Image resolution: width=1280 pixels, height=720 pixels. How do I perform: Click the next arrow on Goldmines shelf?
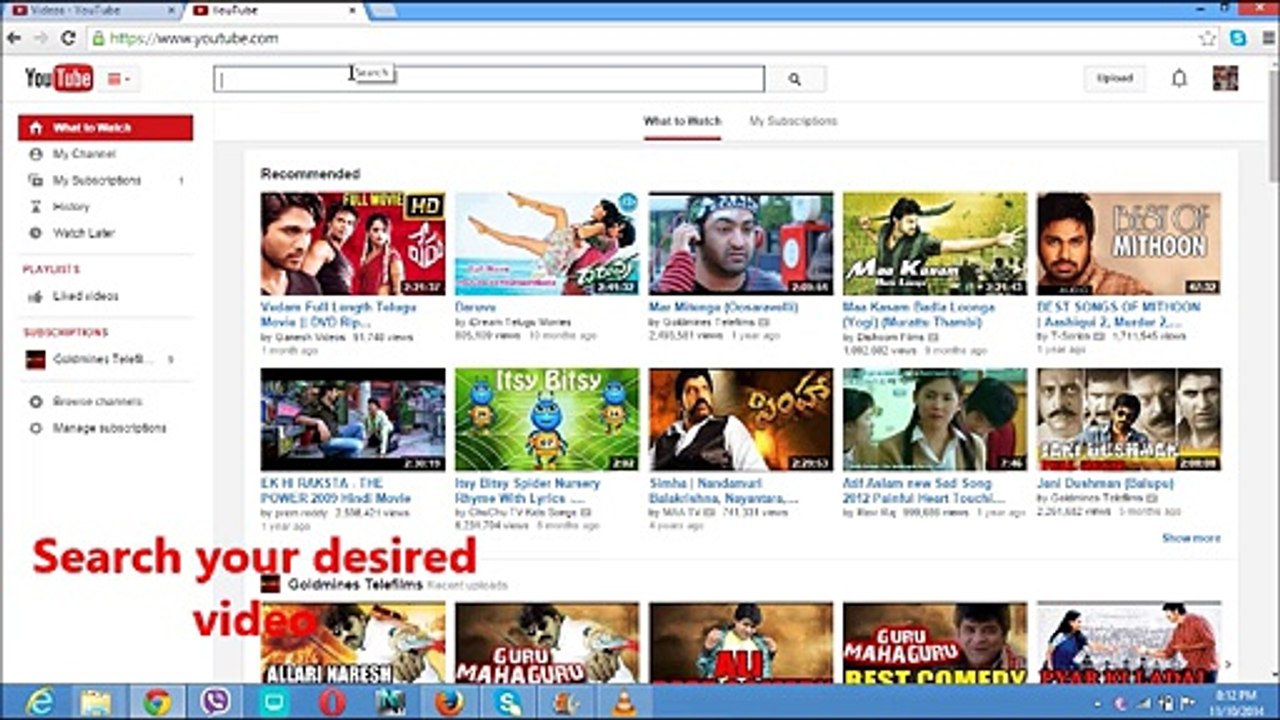[1230, 664]
